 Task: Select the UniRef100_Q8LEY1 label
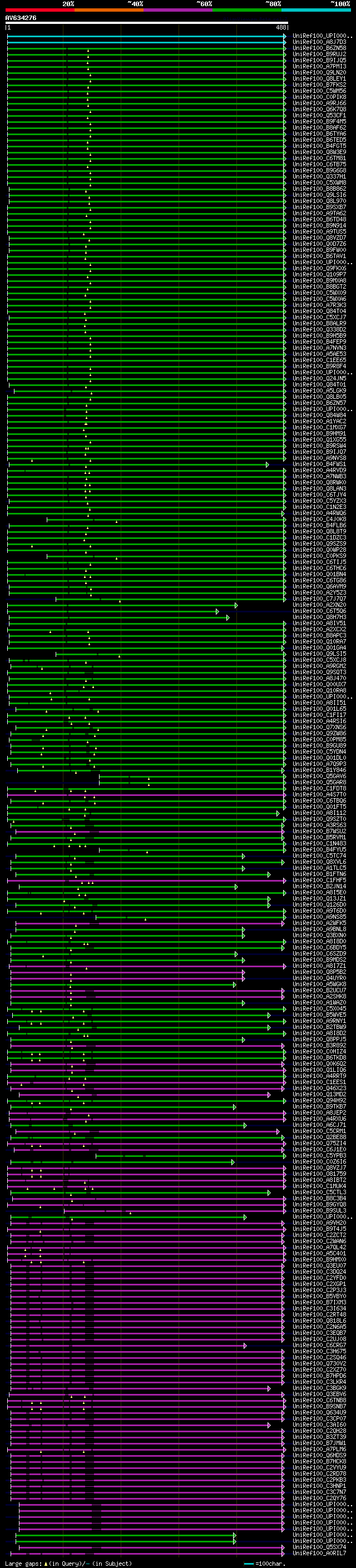coord(319,78)
